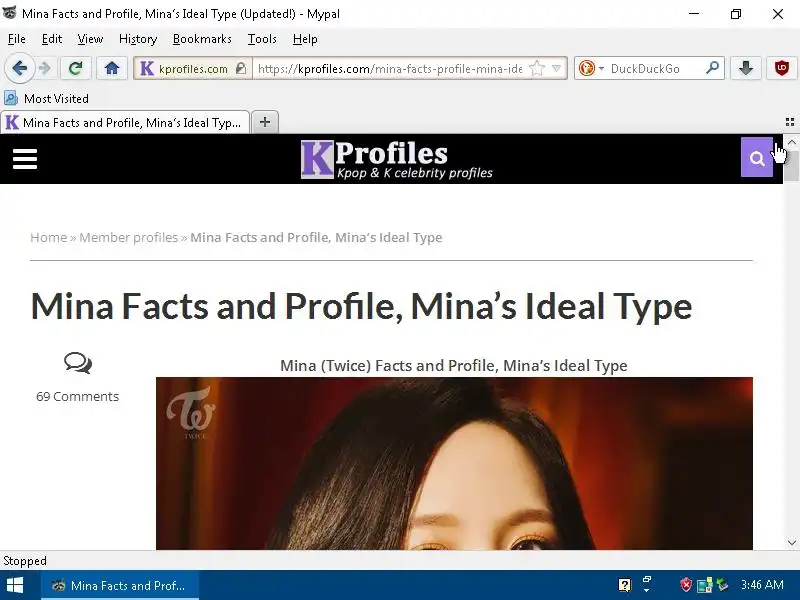Image resolution: width=800 pixels, height=600 pixels.
Task: Open the 69 Comments link
Action: click(x=78, y=396)
